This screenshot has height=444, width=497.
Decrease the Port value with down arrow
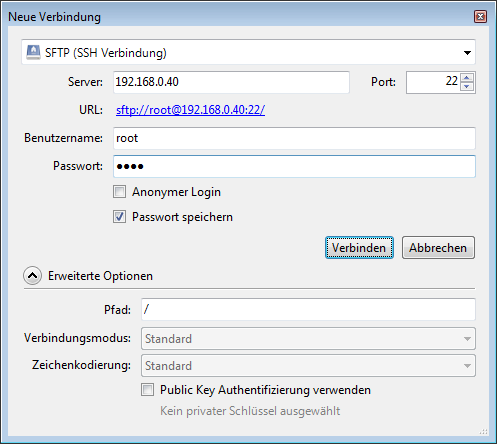467,86
